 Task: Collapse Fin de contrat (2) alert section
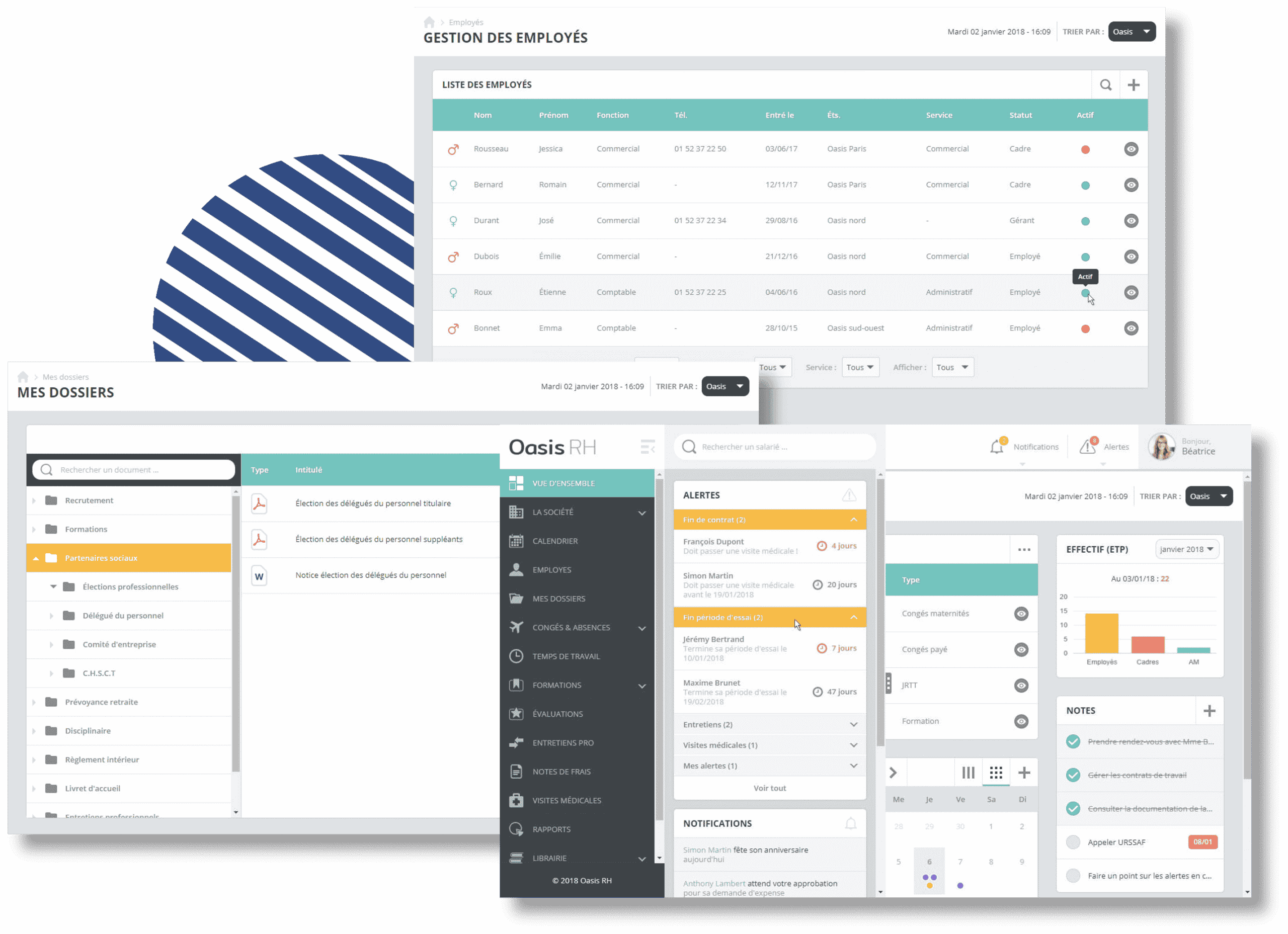[769, 520]
